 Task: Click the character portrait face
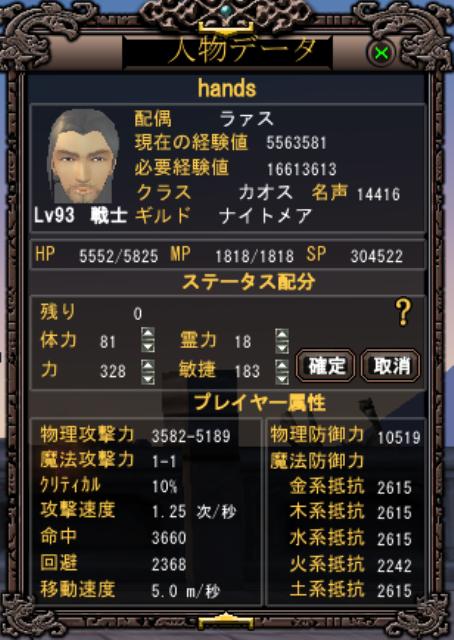[82, 156]
